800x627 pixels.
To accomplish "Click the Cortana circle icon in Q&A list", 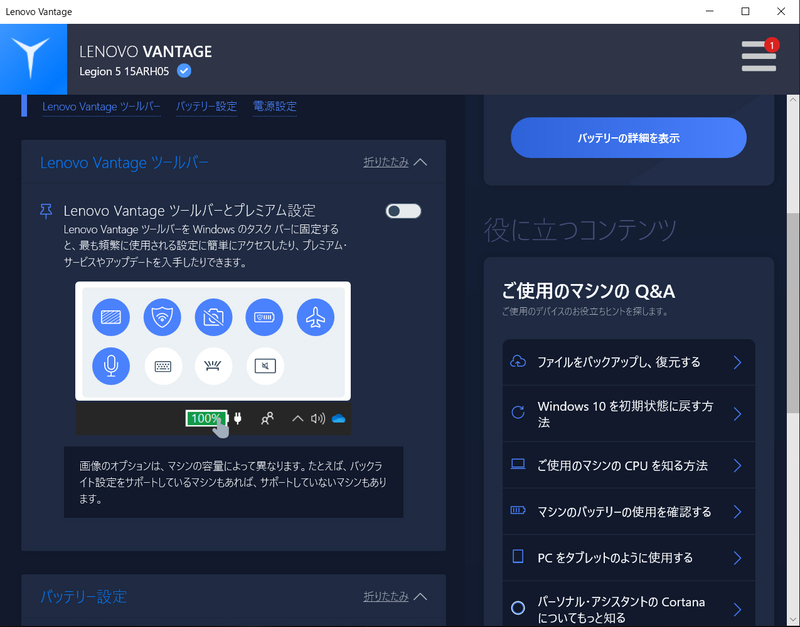I will (x=518, y=608).
